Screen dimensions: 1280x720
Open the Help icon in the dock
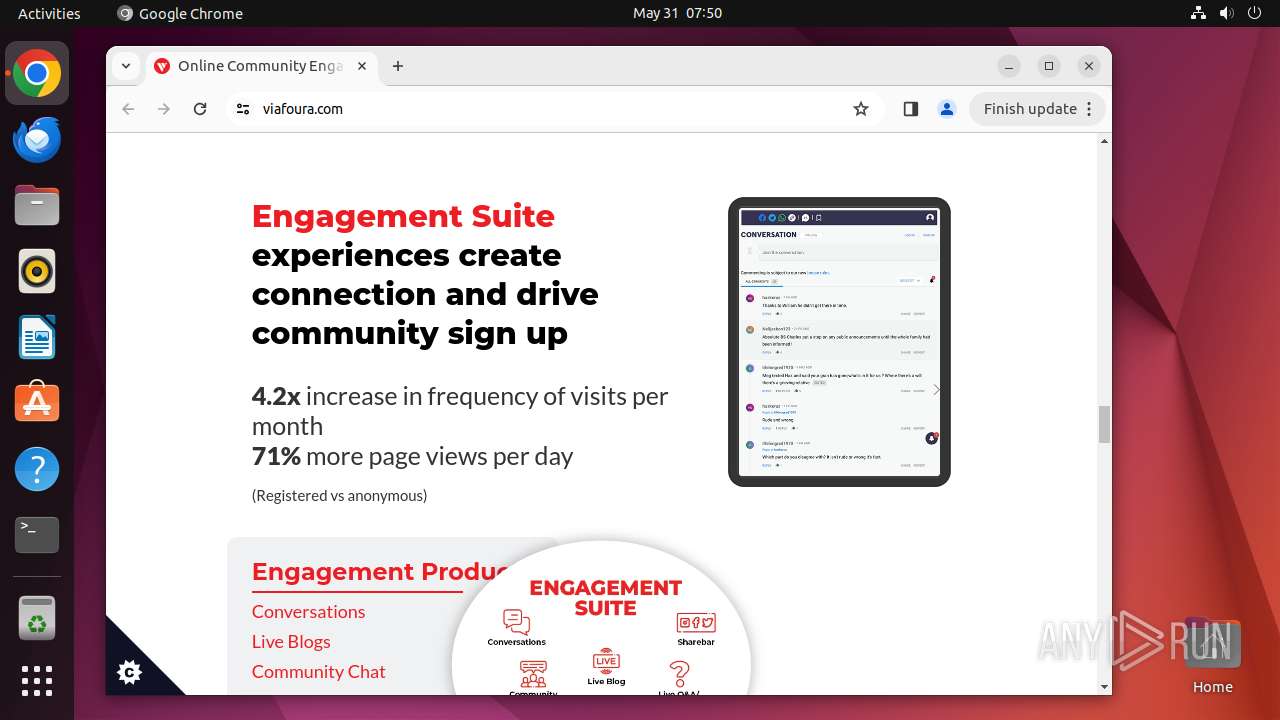[x=37, y=469]
